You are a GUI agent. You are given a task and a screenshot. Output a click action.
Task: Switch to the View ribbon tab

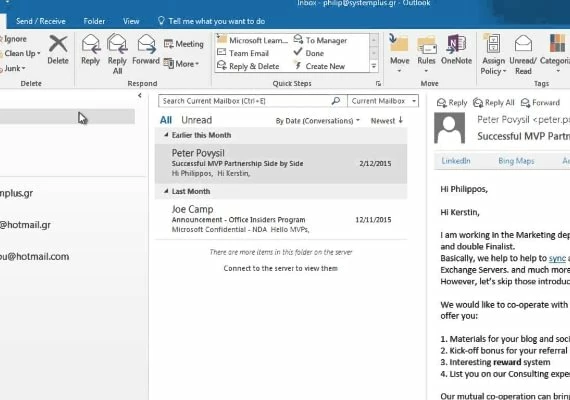[131, 21]
